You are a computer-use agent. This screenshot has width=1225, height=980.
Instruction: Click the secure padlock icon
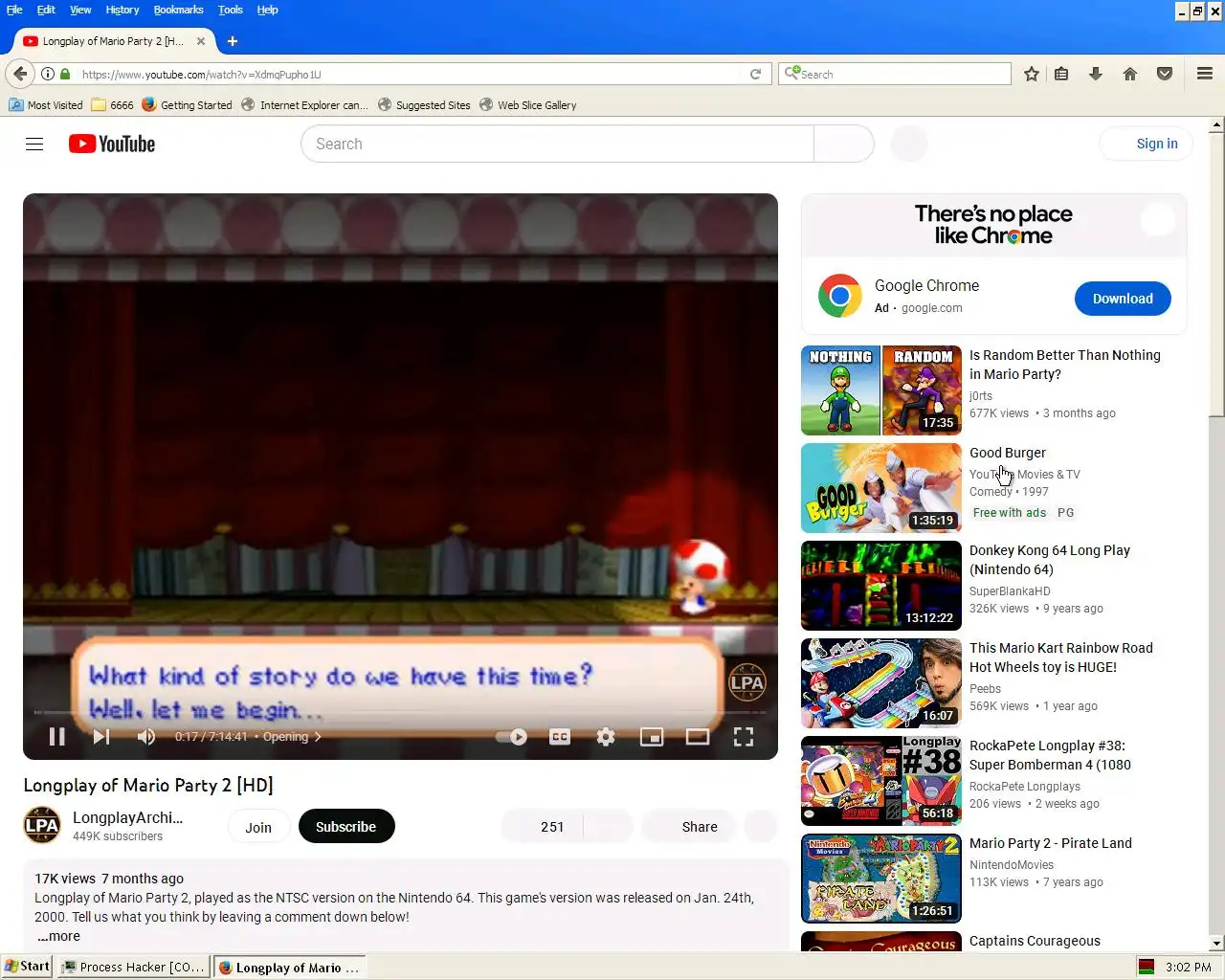click(x=65, y=74)
